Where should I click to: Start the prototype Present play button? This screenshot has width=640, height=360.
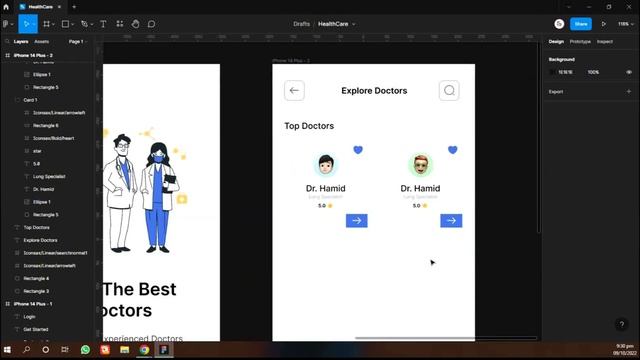point(603,24)
